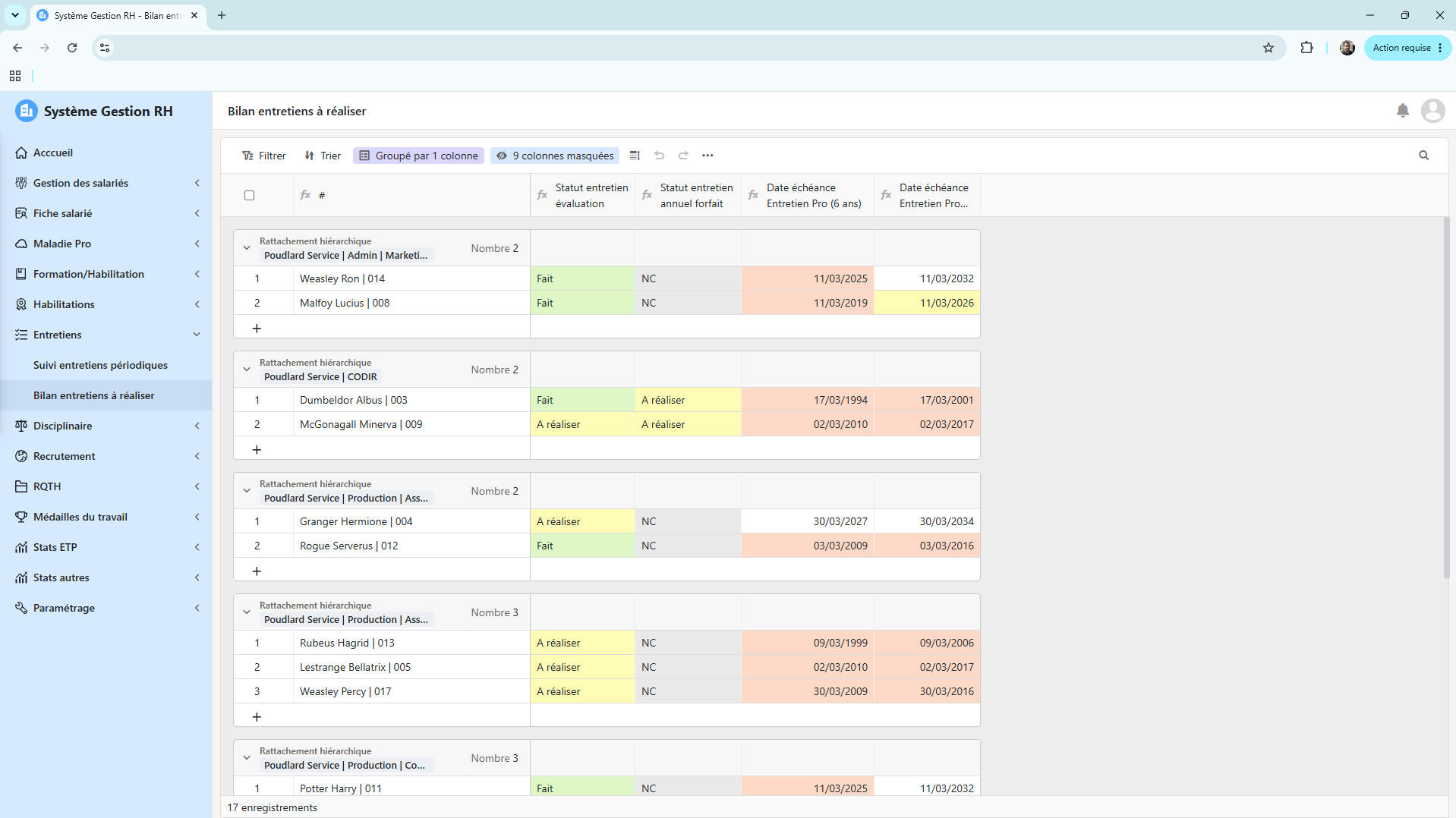Select Bilan entretiens à réaliser submenu item
The image size is (1456, 818).
tap(106, 395)
